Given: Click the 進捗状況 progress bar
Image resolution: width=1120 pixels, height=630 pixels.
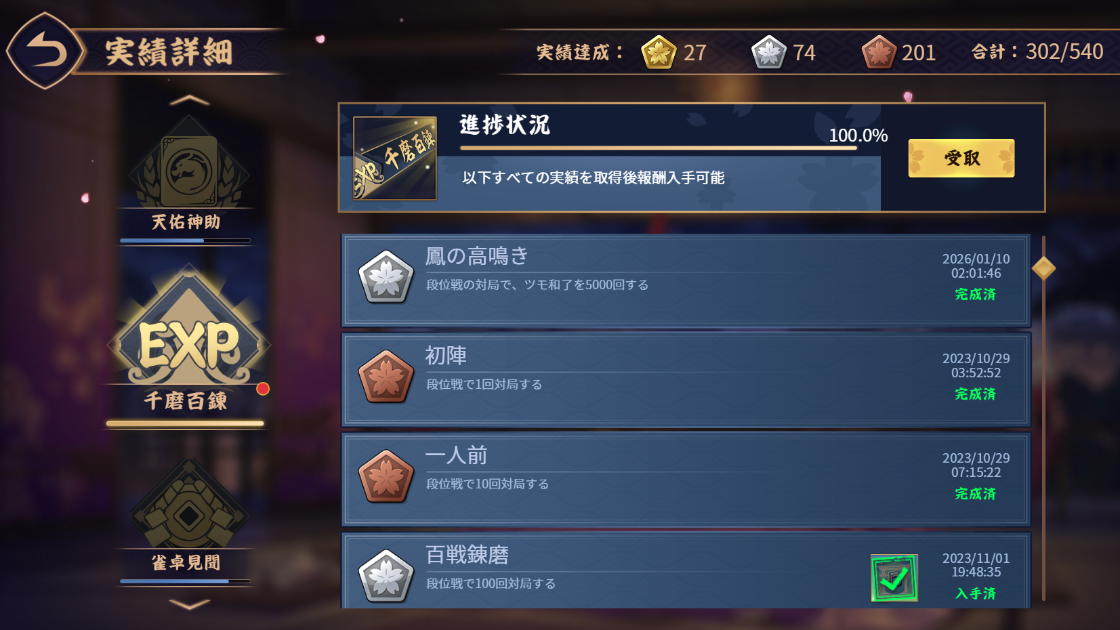Looking at the screenshot, I should [659, 149].
